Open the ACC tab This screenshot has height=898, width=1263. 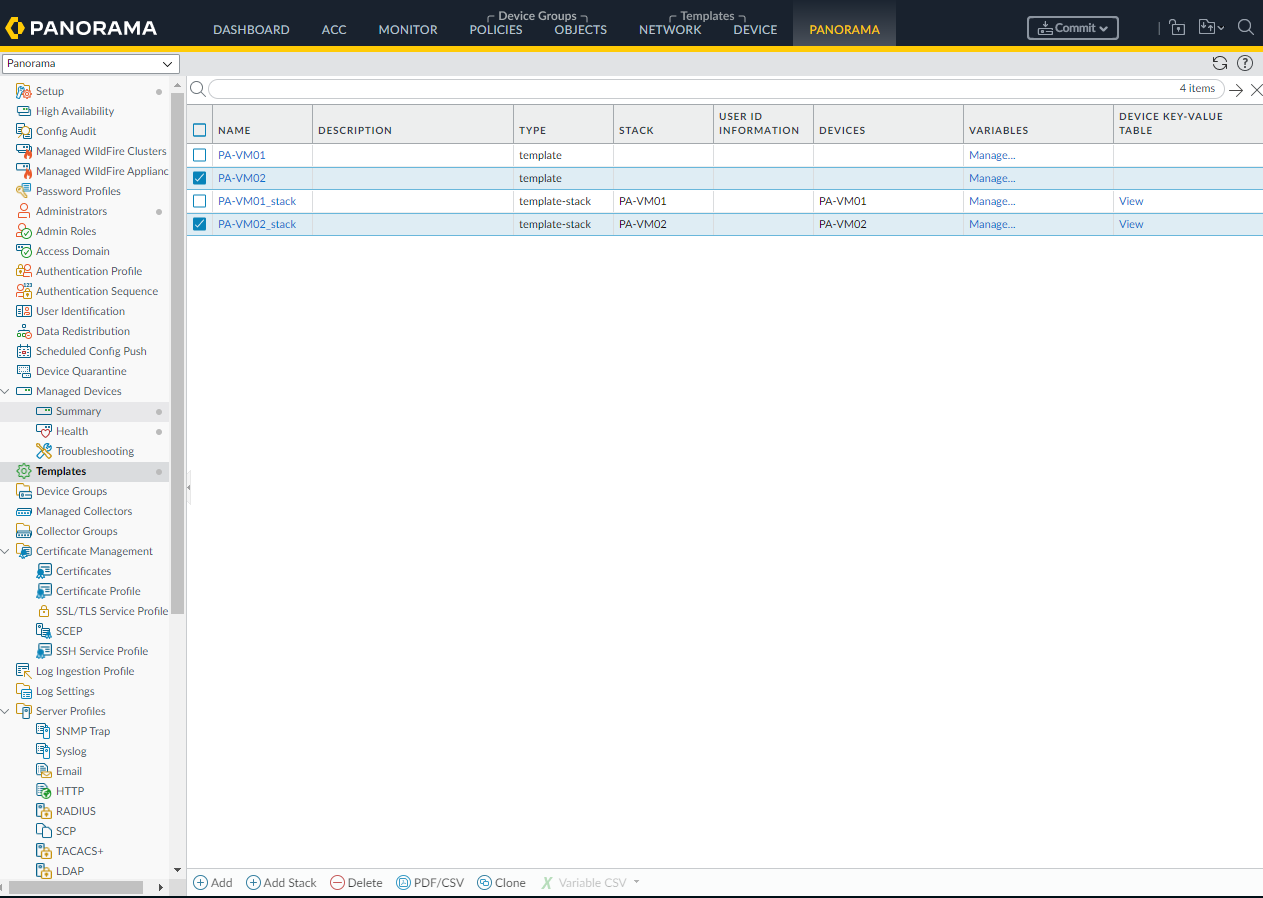pyautogui.click(x=334, y=30)
